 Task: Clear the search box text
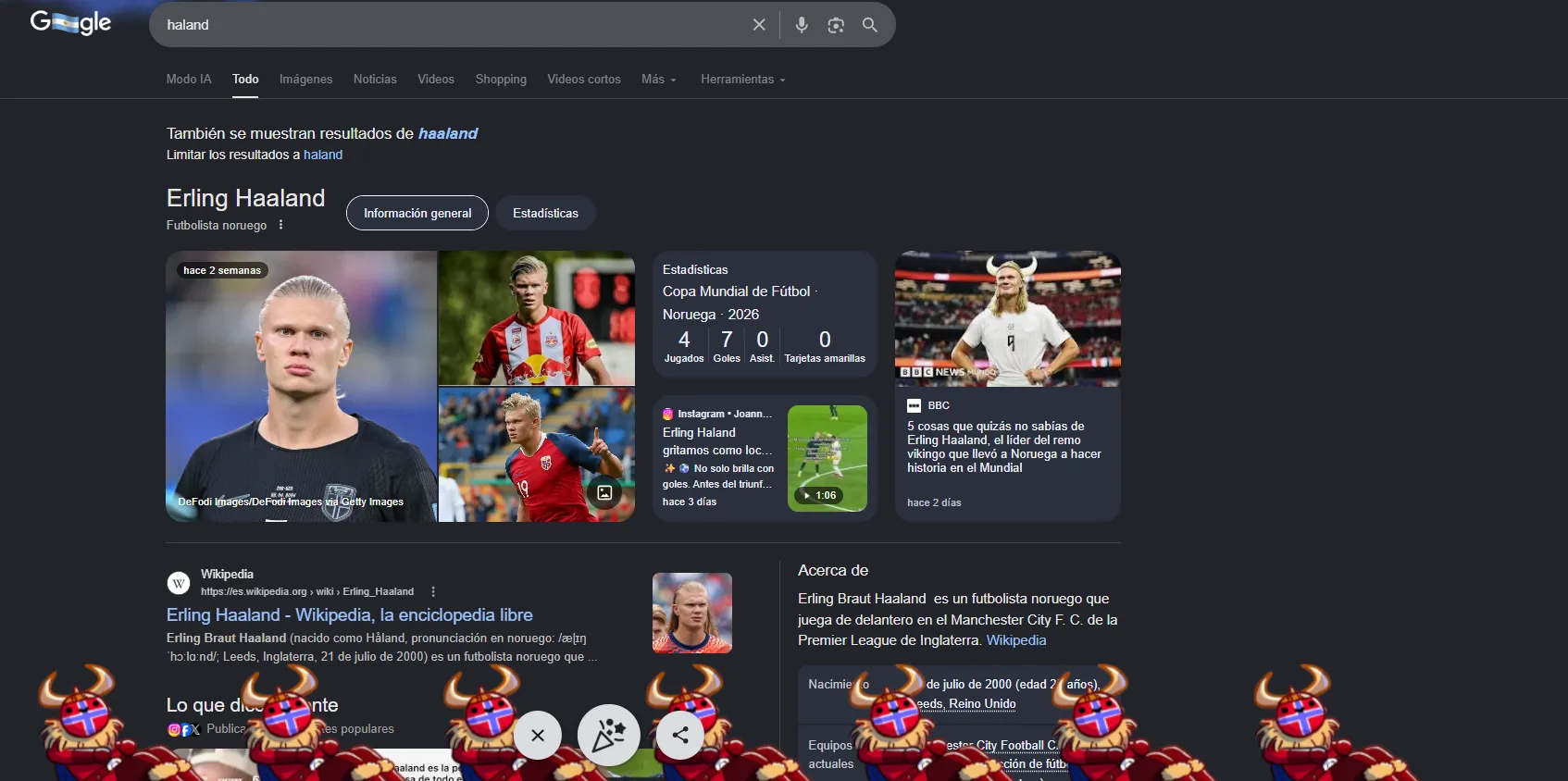pos(759,25)
